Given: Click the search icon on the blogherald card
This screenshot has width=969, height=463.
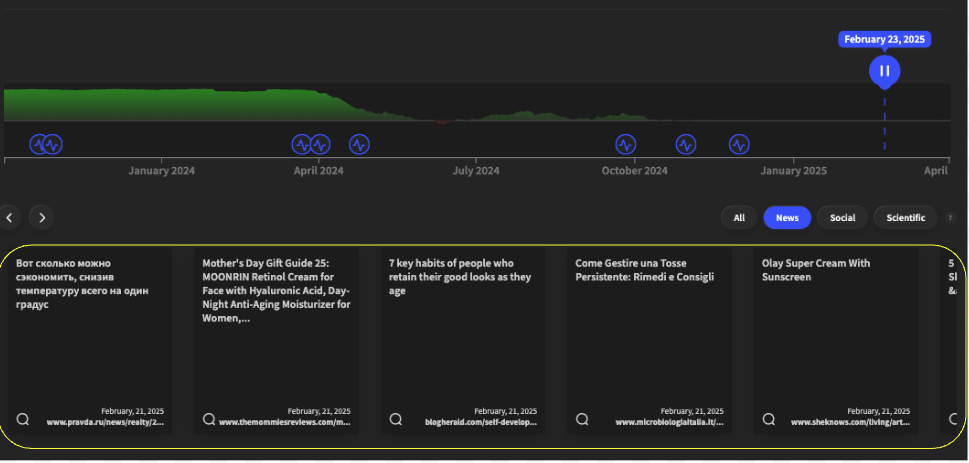Looking at the screenshot, I should pos(396,419).
